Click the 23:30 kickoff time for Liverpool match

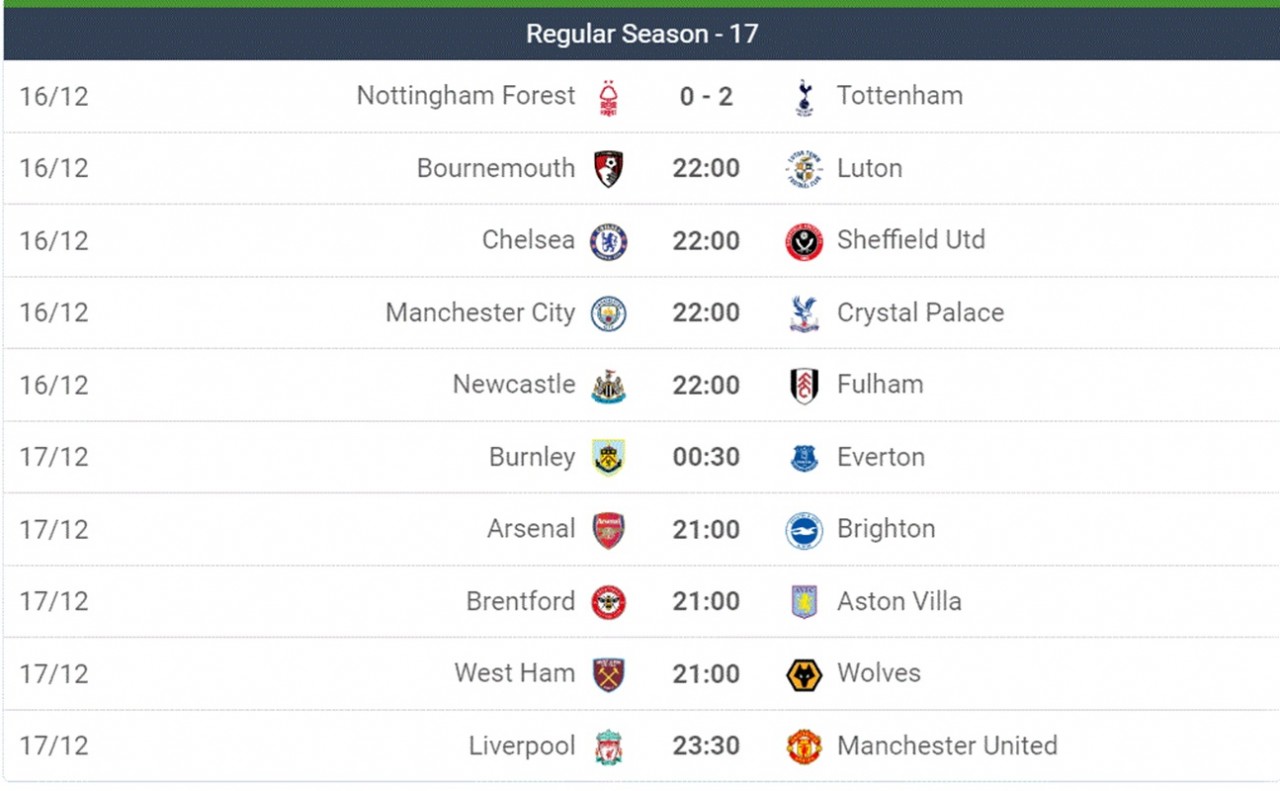point(706,745)
